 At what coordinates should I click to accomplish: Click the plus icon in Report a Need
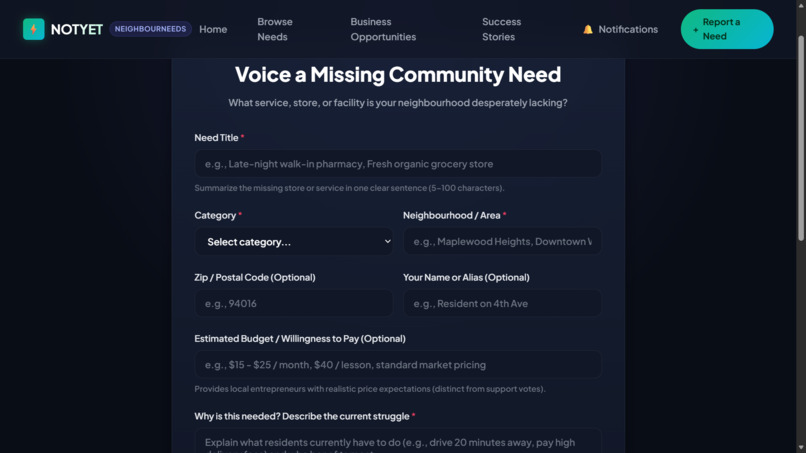695,30
